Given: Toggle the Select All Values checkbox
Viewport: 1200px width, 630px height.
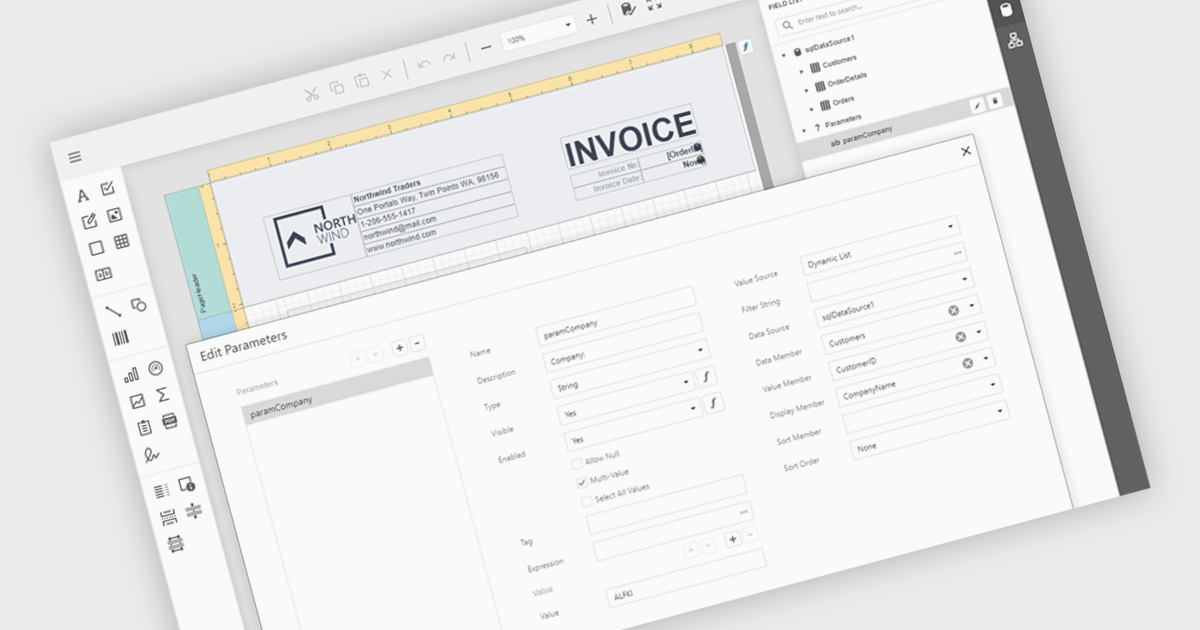Looking at the screenshot, I should coord(586,500).
